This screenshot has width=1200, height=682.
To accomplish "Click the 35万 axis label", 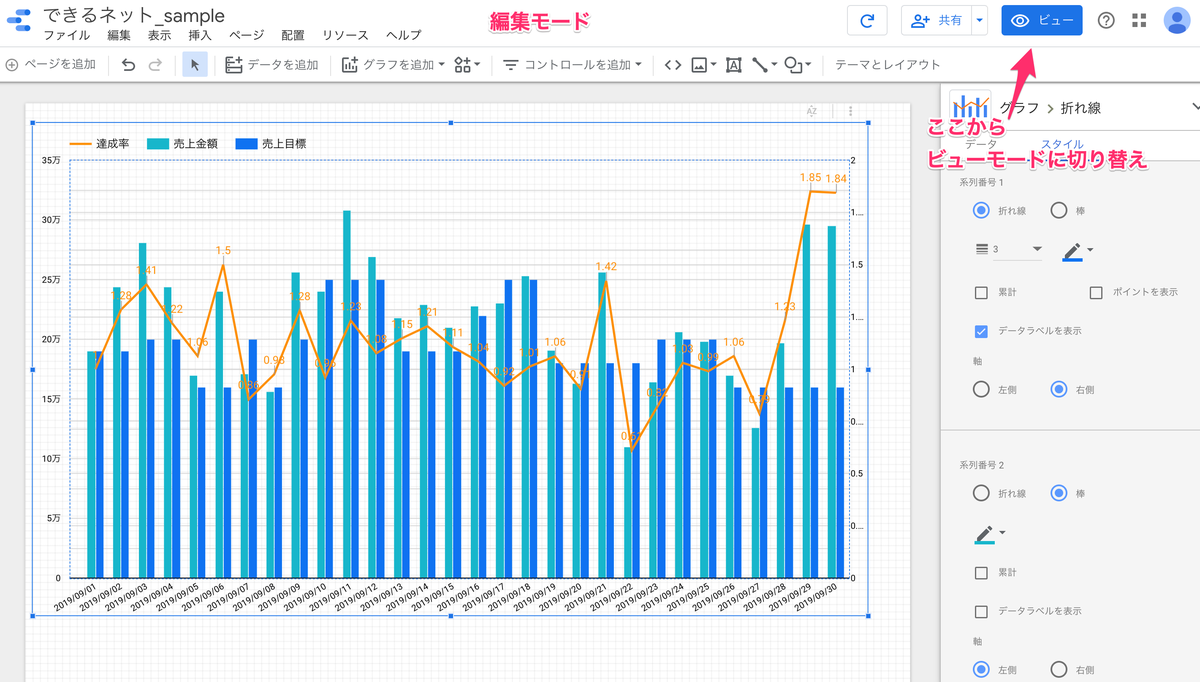I will (51, 161).
